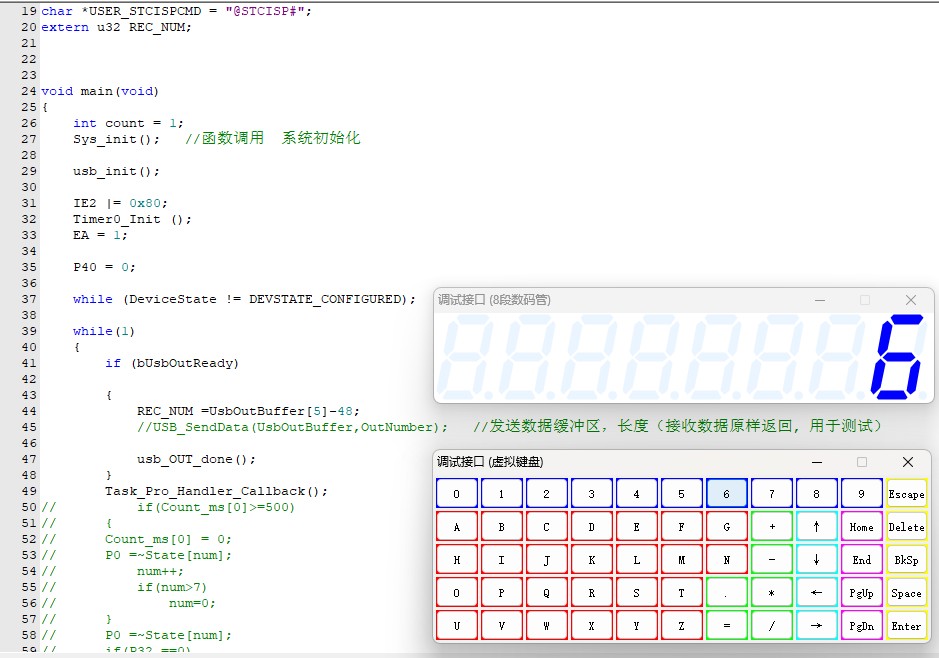Click the down arrow key
939x658 pixels.
pos(816,560)
